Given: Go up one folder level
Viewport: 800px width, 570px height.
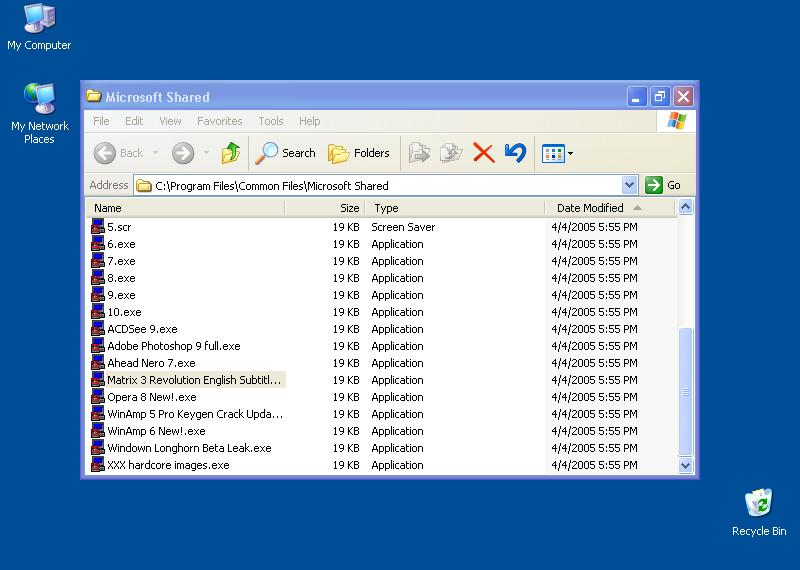Looking at the screenshot, I should coord(231,153).
